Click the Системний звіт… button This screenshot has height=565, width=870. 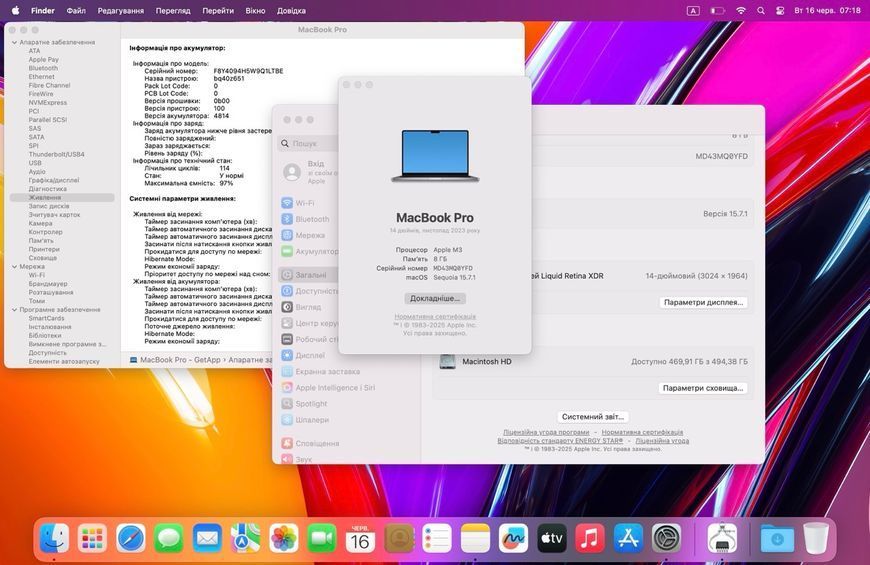click(x=593, y=416)
